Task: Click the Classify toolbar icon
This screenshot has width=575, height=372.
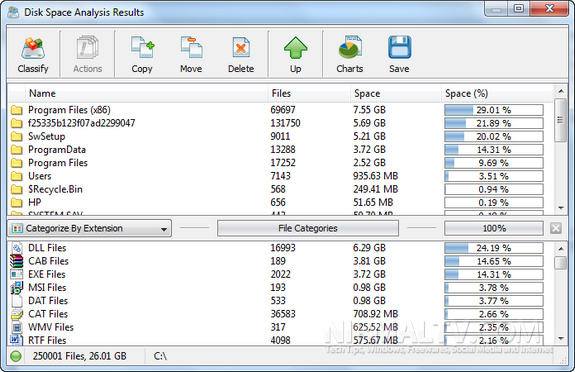Action: coord(33,48)
